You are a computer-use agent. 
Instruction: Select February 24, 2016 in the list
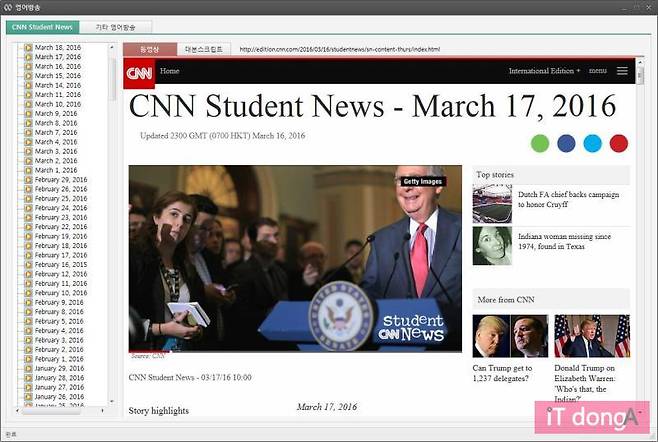click(61, 208)
